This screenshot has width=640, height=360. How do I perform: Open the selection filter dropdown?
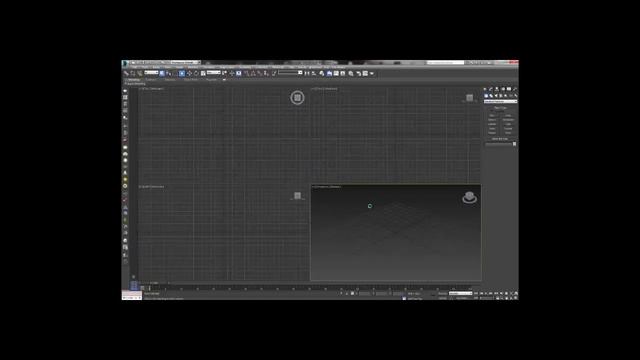[x=151, y=72]
